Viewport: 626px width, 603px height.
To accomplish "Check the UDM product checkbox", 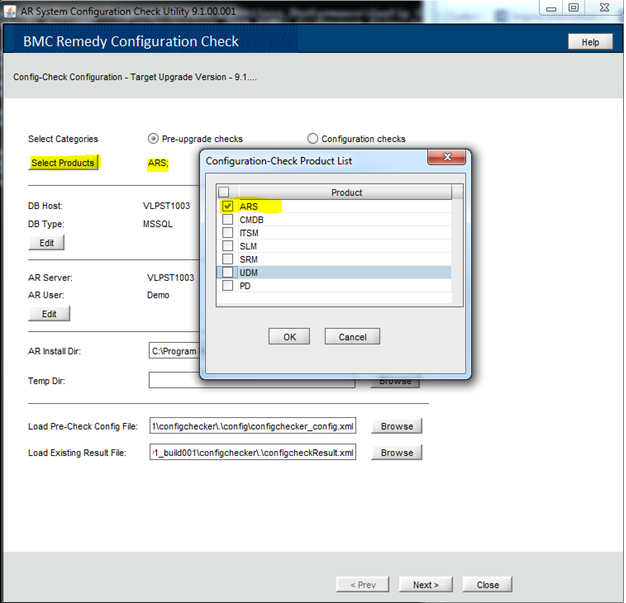I will click(228, 272).
